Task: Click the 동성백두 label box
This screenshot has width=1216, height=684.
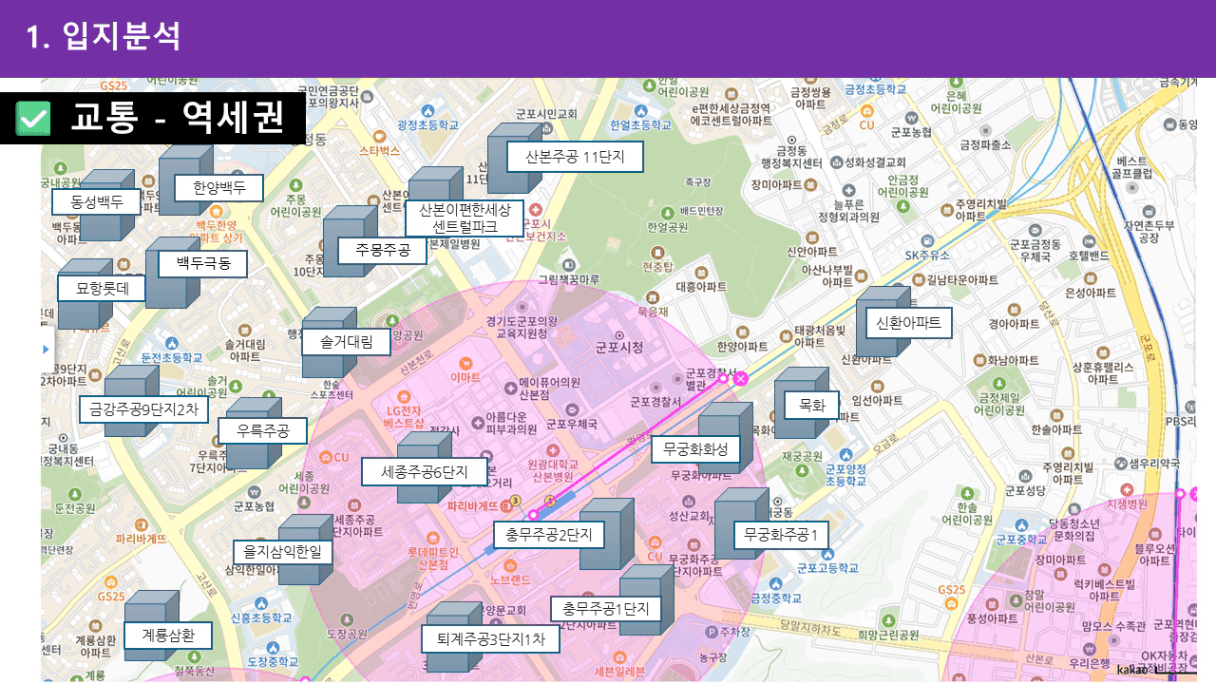Action: pyautogui.click(x=96, y=201)
